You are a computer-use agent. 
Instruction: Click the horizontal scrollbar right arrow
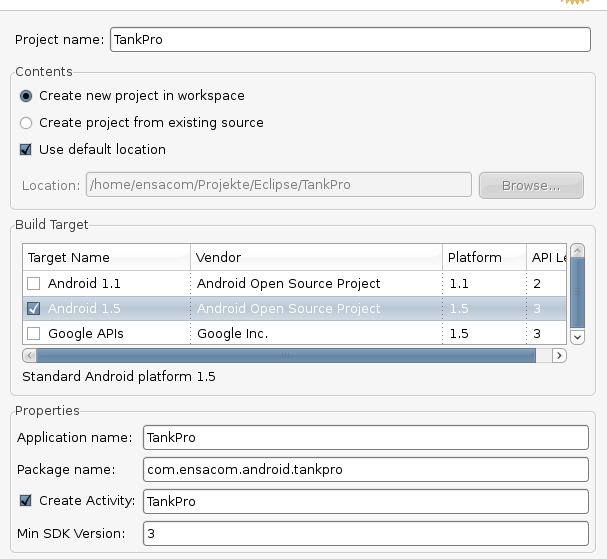(560, 355)
